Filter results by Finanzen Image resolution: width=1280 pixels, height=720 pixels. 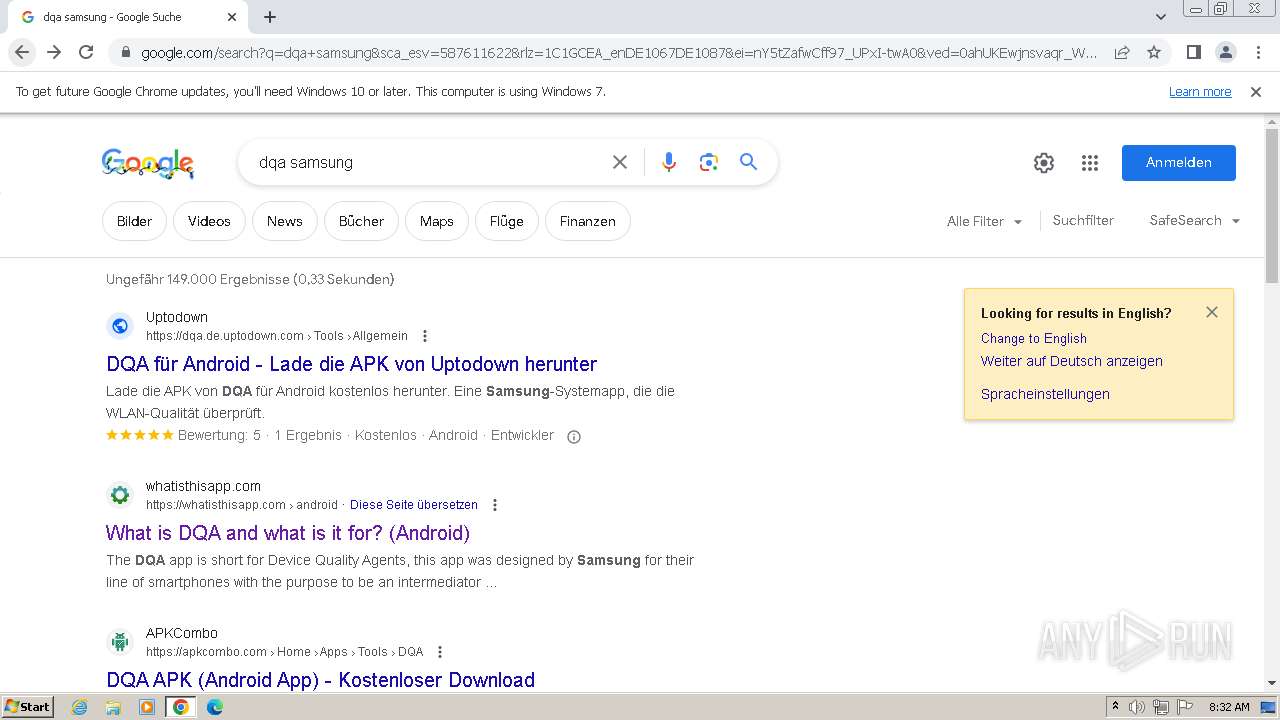[587, 221]
